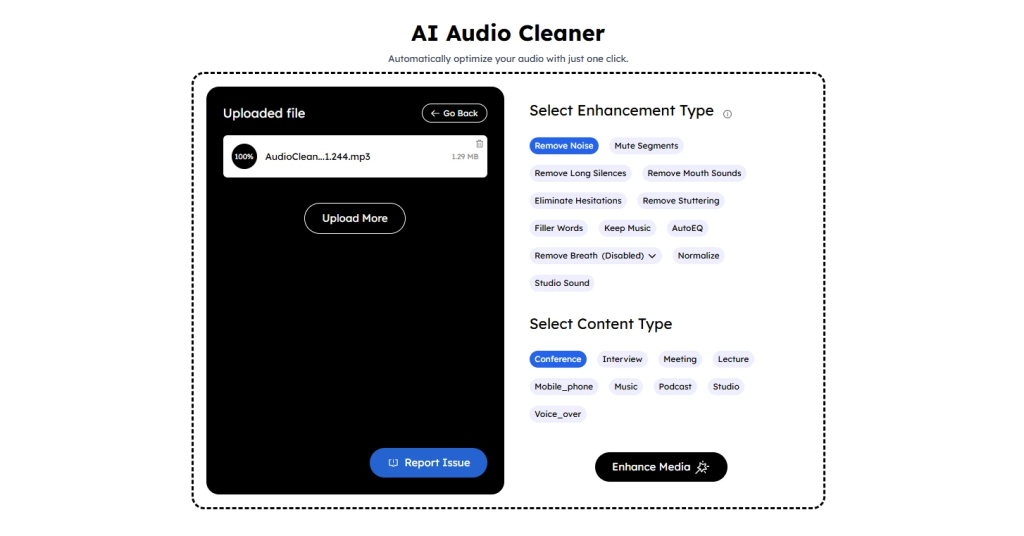The width and height of the screenshot is (1024, 536).
Task: Select Interview content type
Action: click(622, 359)
